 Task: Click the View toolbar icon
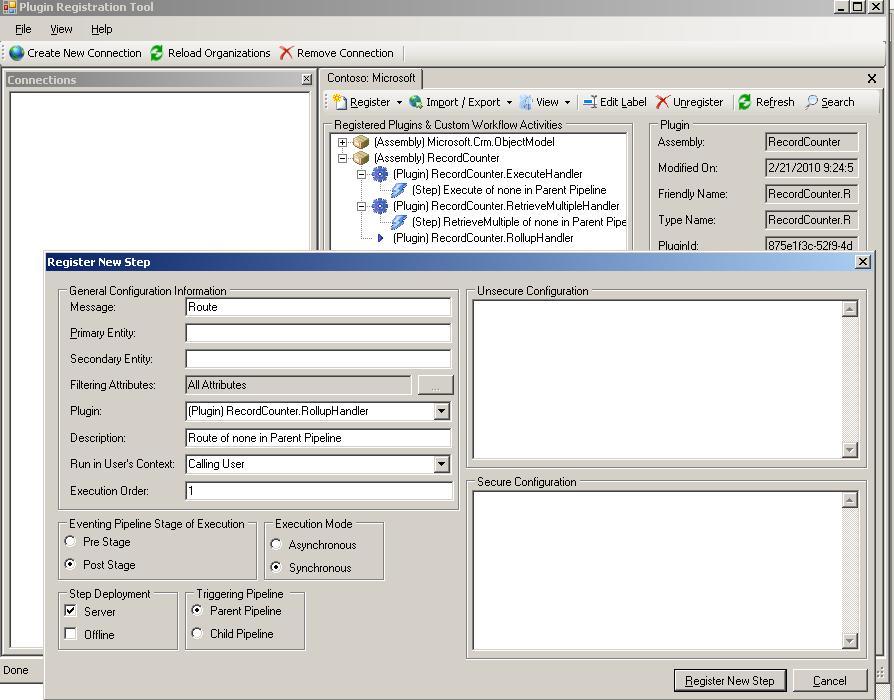coord(526,102)
